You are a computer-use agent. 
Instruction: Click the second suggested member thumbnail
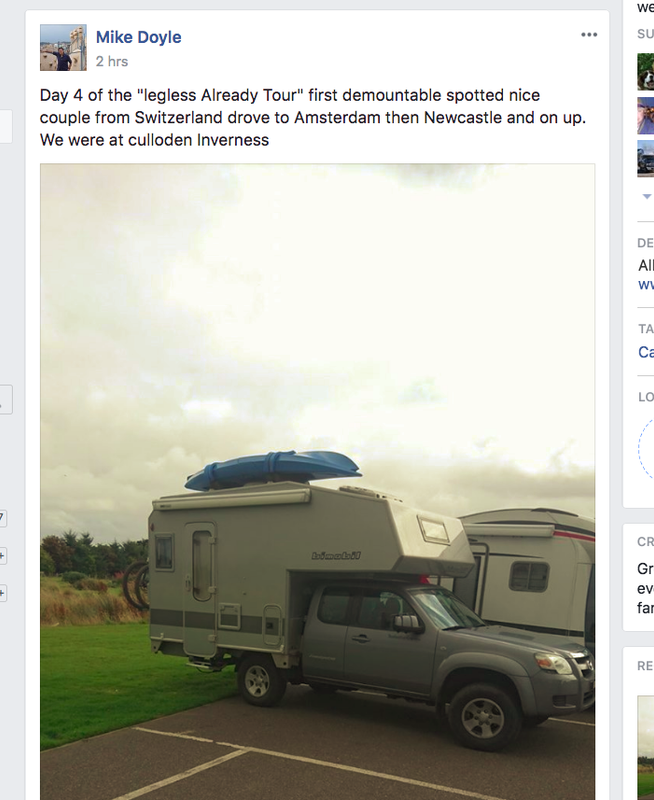point(646,116)
